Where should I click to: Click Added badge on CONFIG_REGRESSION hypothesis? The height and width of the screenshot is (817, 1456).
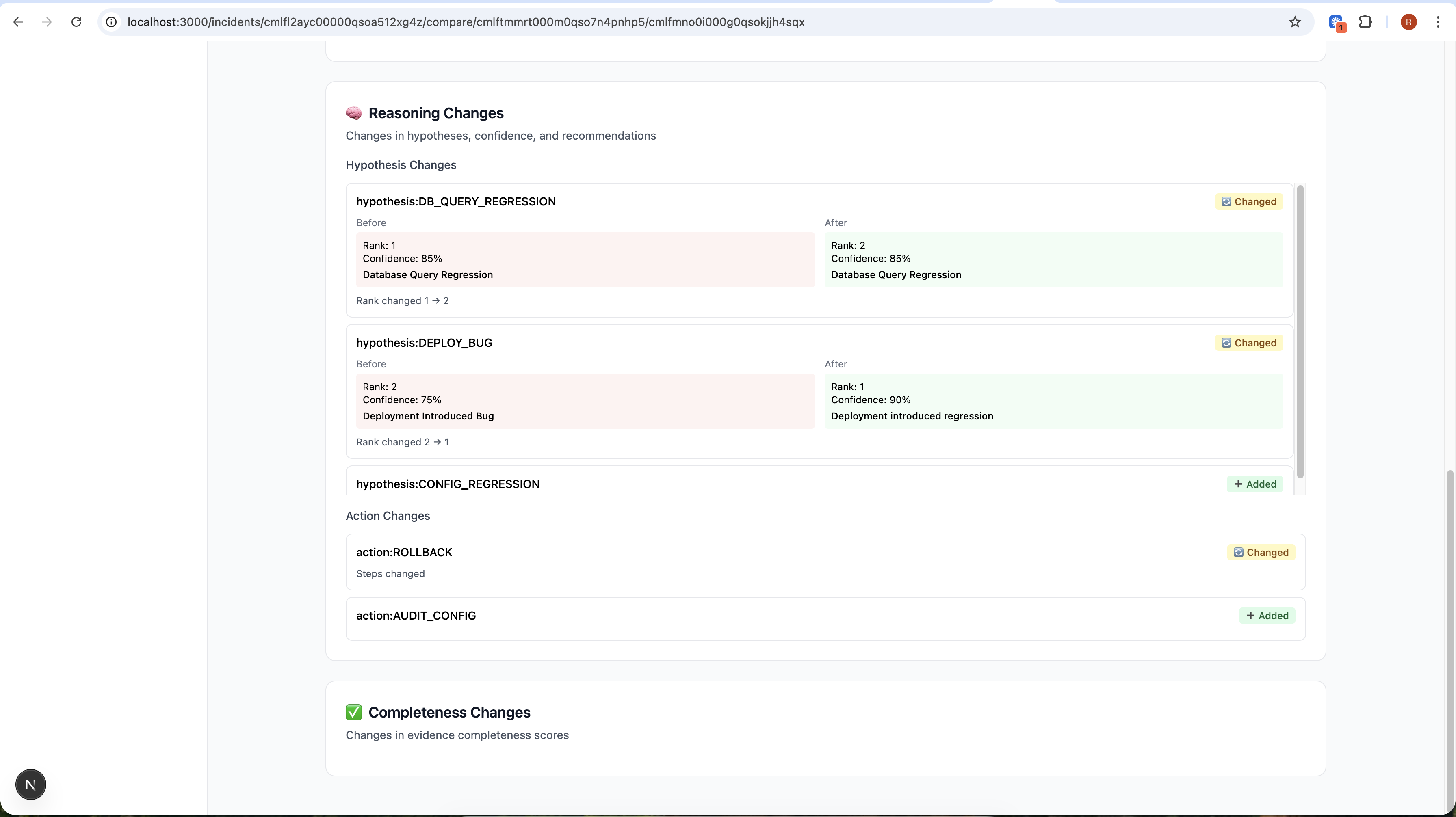(1255, 484)
